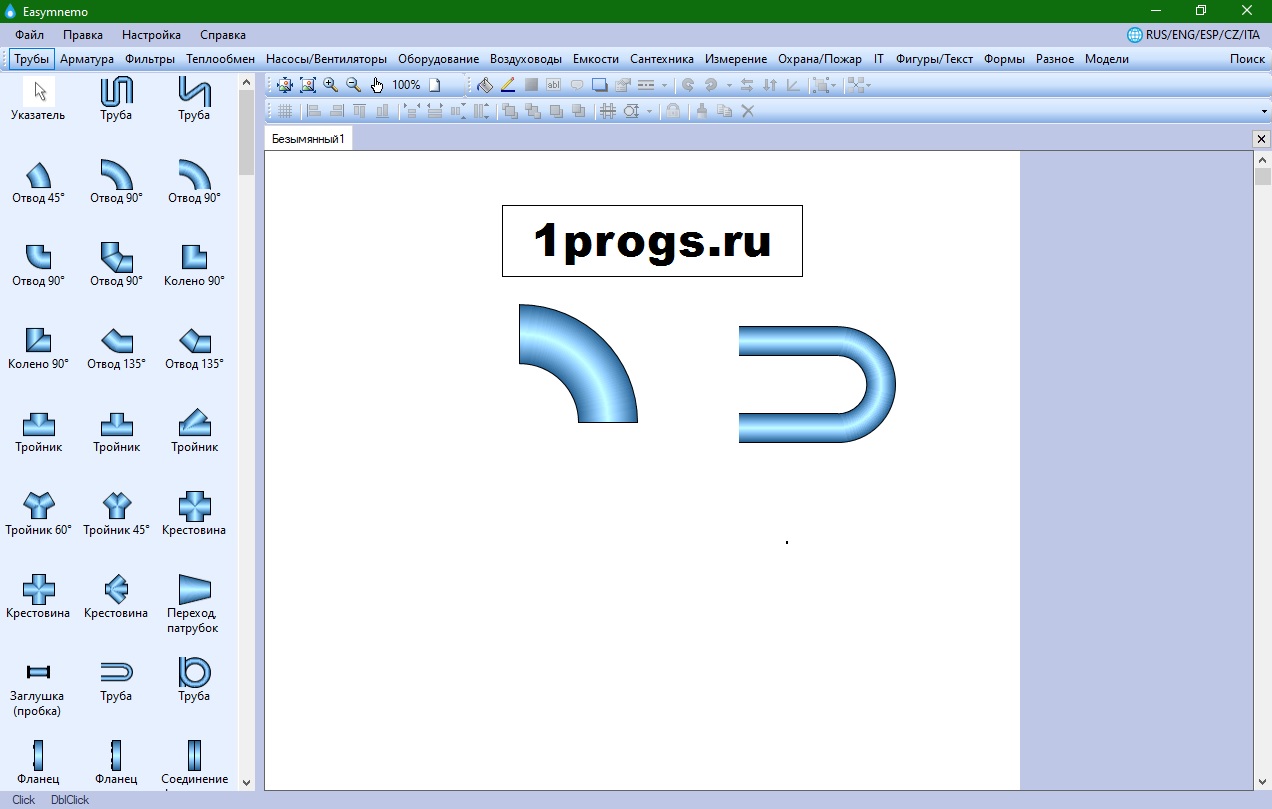Click the zoom in magnifier icon

[x=330, y=85]
